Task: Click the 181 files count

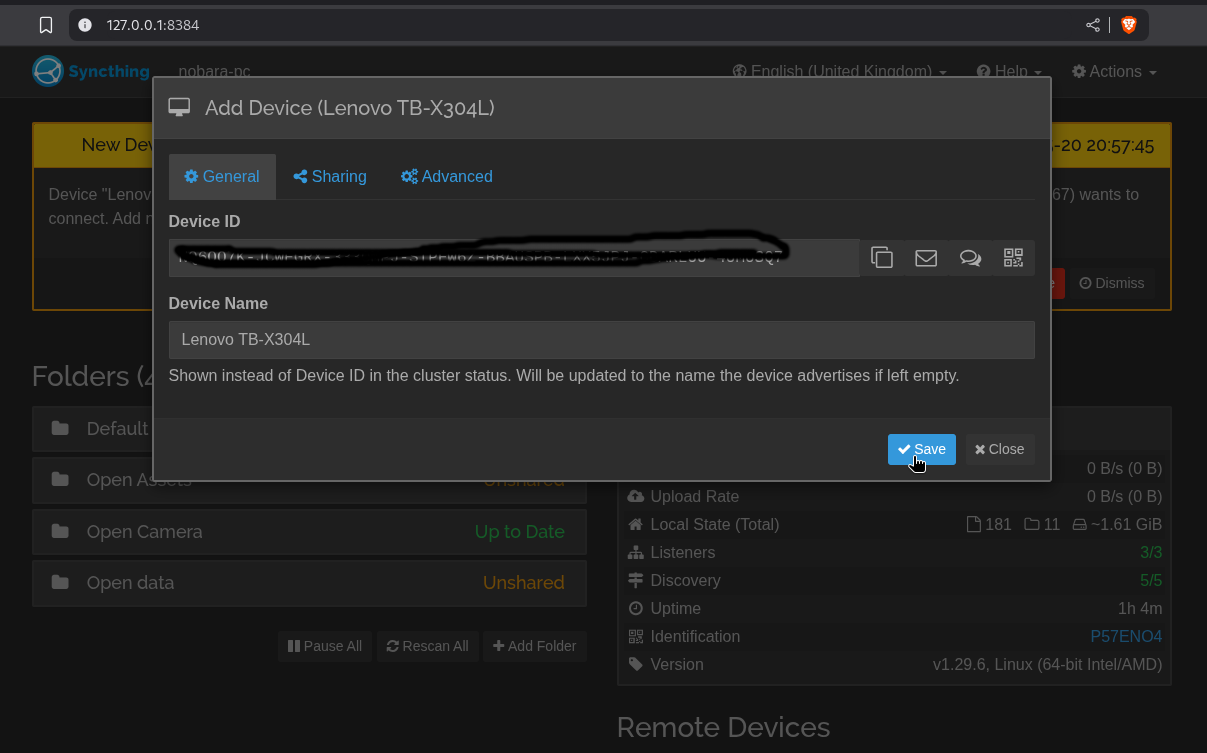Action: pos(990,524)
